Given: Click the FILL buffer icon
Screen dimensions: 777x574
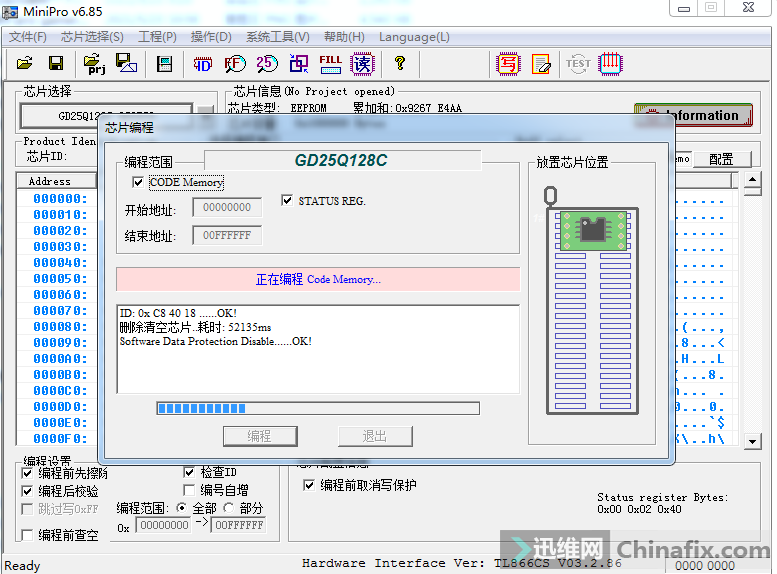Looking at the screenshot, I should [x=331, y=64].
